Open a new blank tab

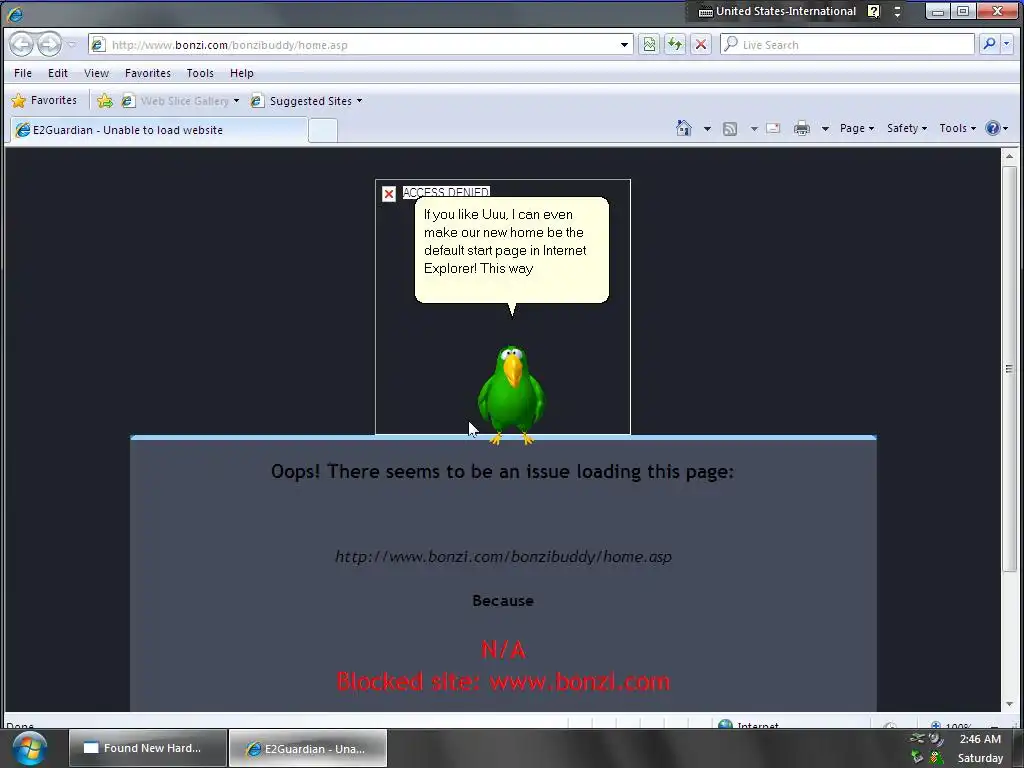click(x=323, y=131)
